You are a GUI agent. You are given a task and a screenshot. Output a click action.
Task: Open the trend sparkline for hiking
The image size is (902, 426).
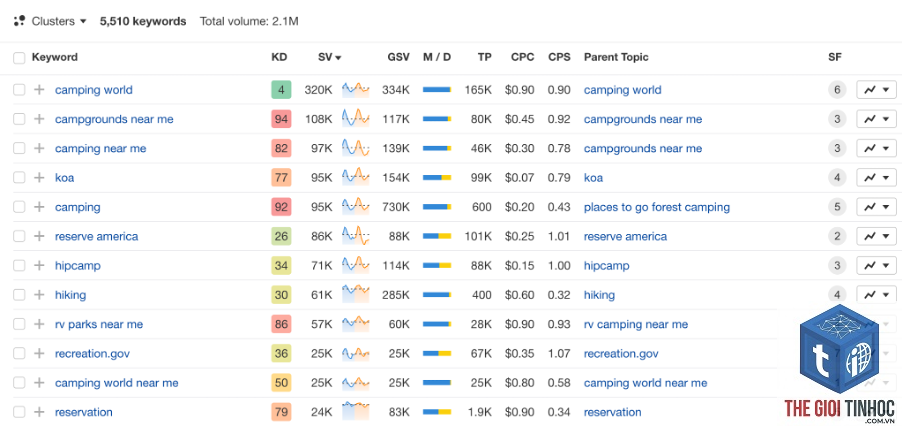click(356, 294)
